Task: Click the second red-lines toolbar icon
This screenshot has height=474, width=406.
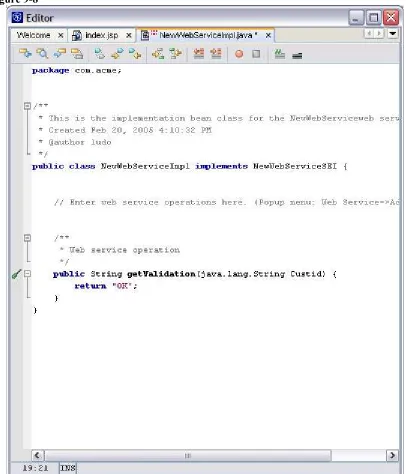Action: (216, 53)
